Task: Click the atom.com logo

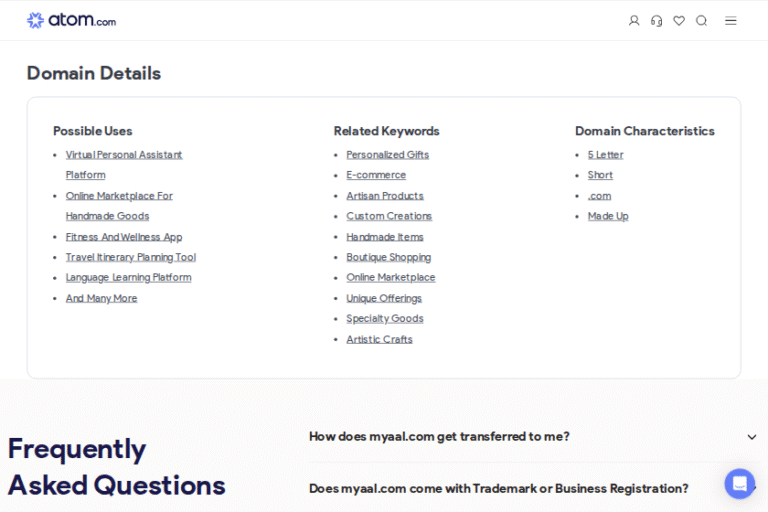Action: coord(71,20)
